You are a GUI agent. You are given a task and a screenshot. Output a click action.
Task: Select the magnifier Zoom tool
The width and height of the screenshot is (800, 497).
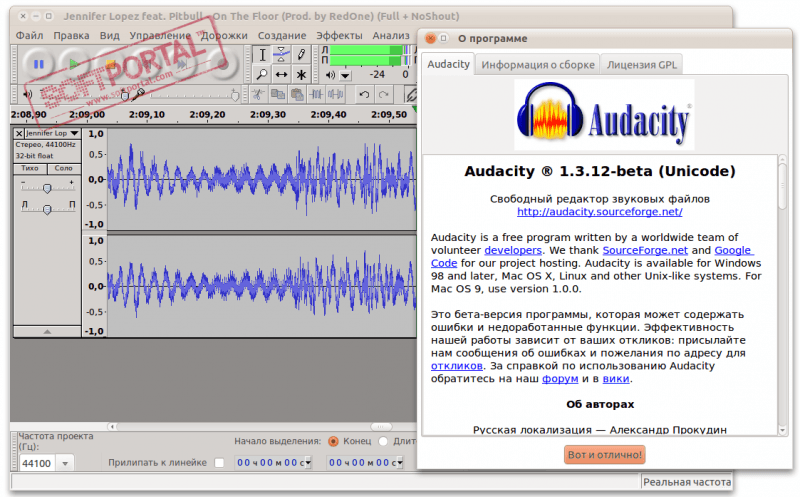click(262, 74)
